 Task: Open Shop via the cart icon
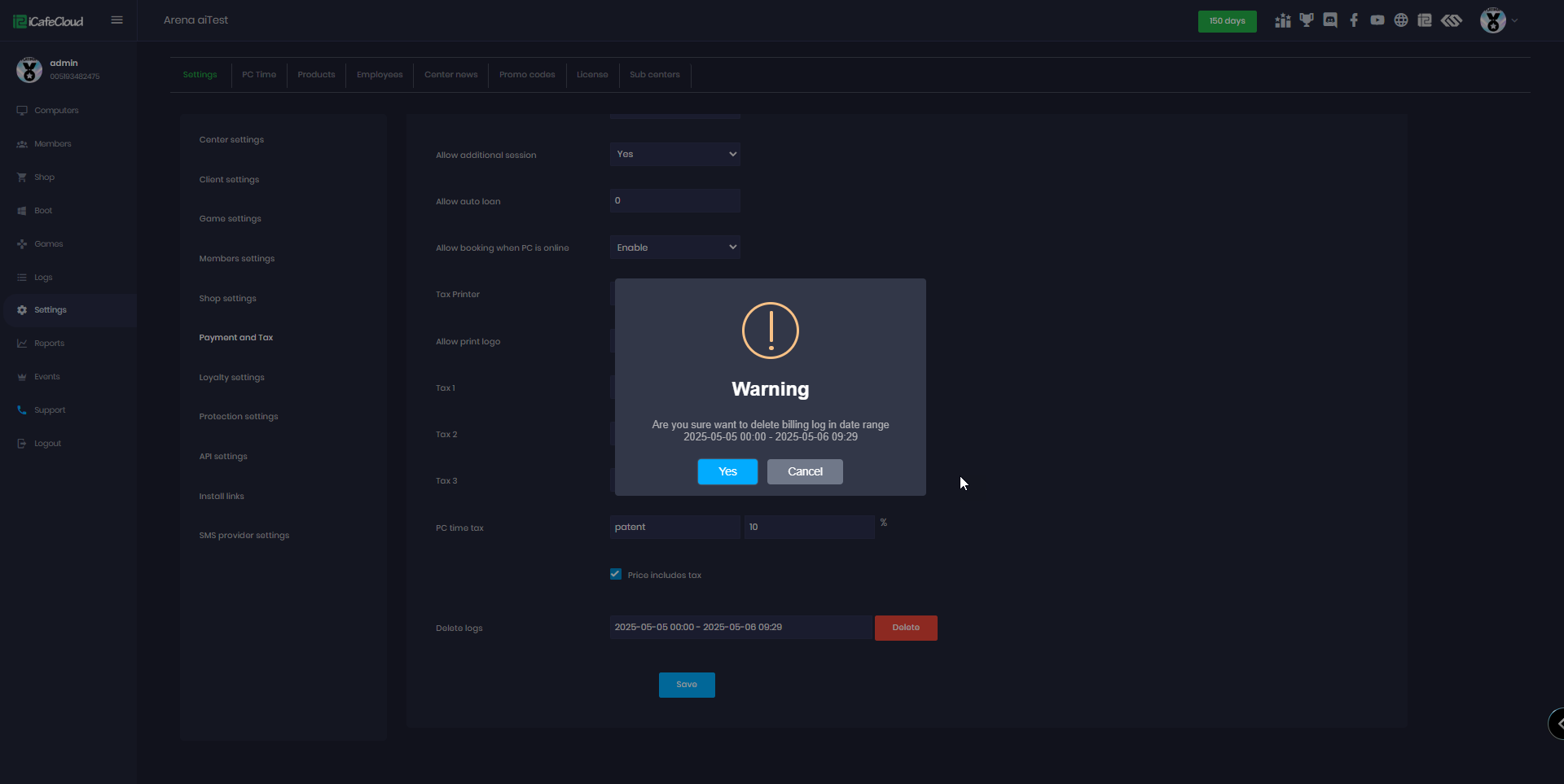click(x=22, y=177)
